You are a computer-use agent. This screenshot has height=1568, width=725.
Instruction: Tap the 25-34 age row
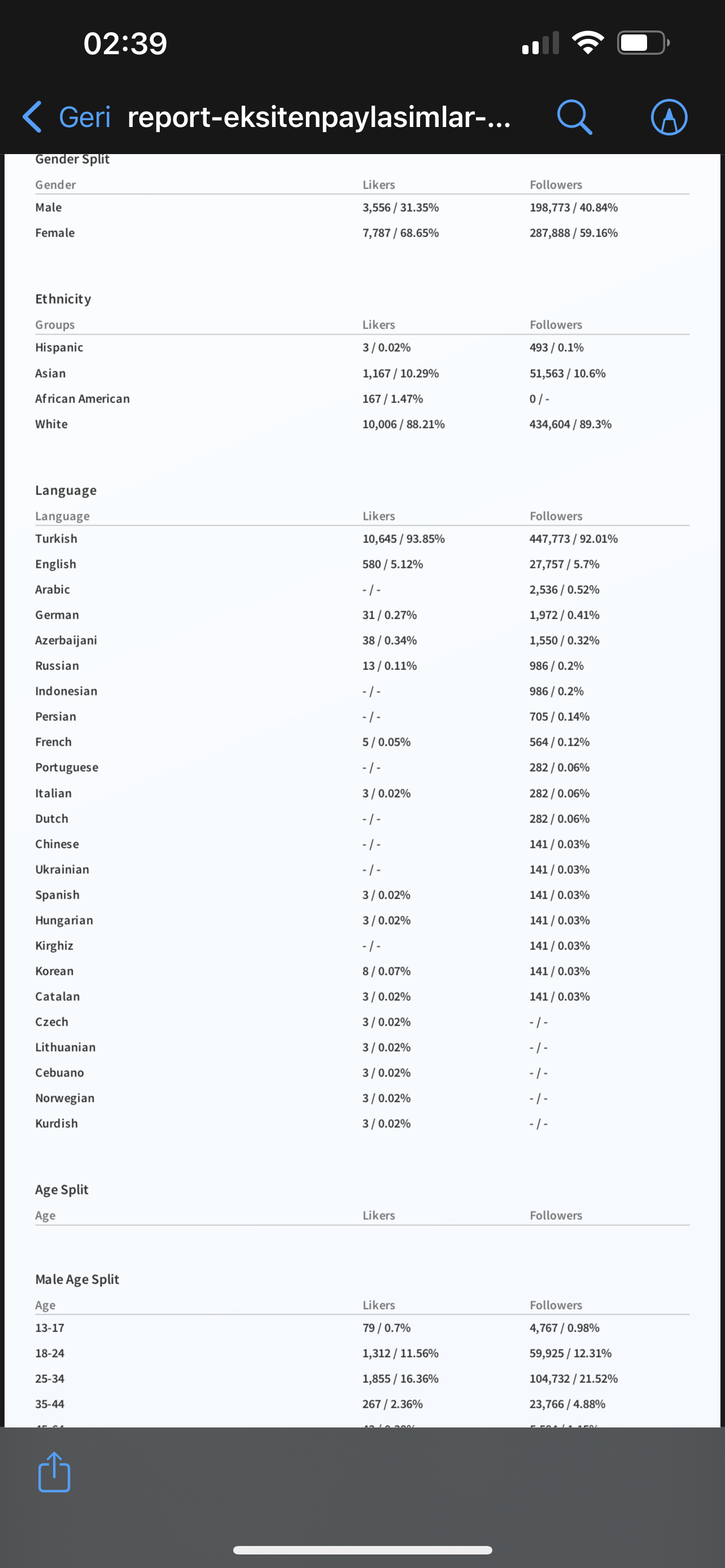pos(362,1379)
